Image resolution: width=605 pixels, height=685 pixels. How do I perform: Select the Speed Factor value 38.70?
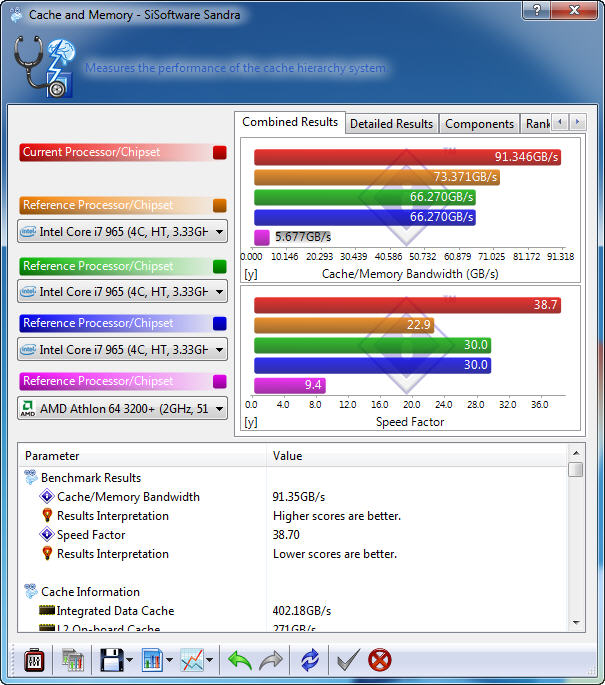point(286,535)
